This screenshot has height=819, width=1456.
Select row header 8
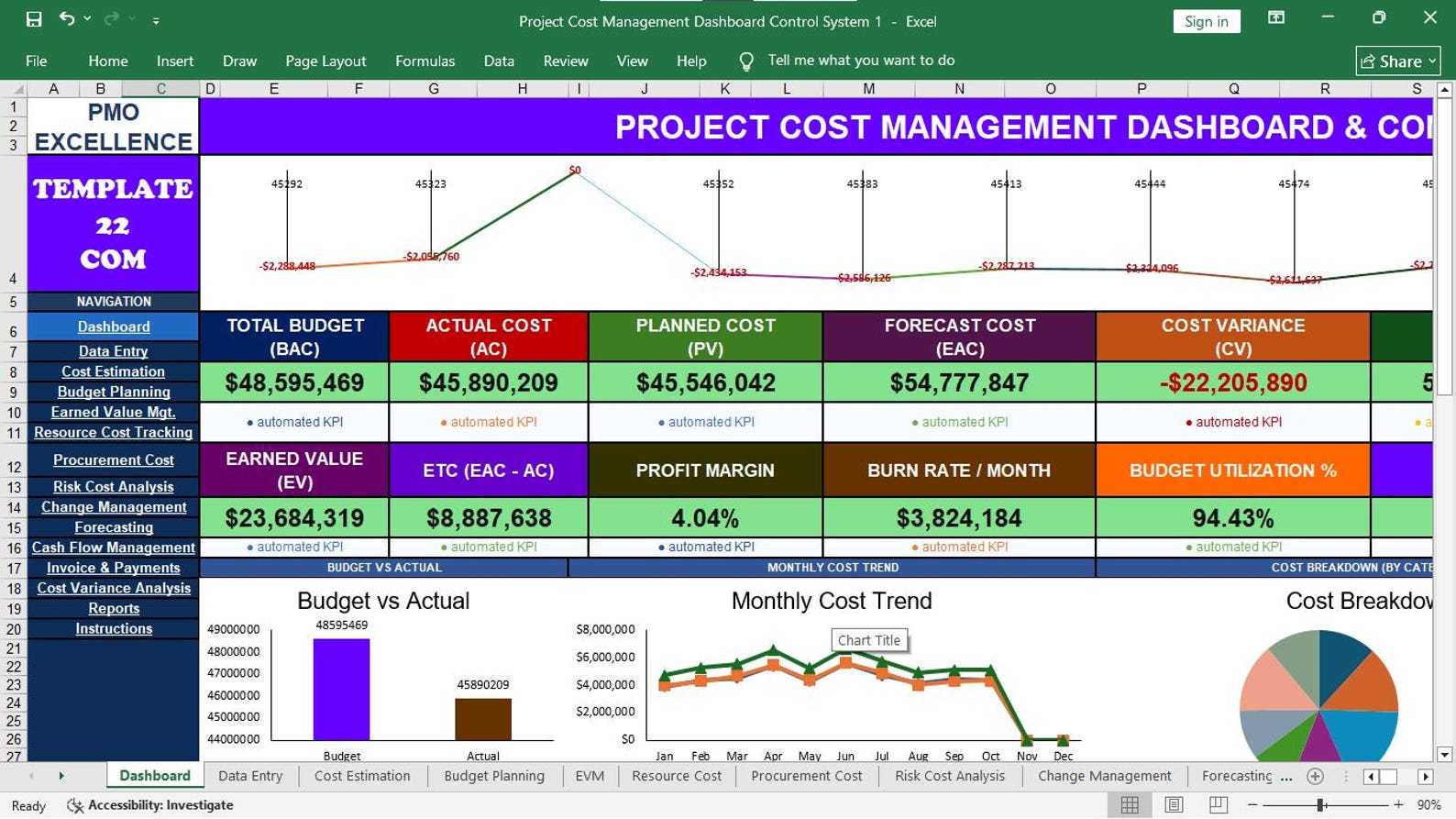point(13,371)
